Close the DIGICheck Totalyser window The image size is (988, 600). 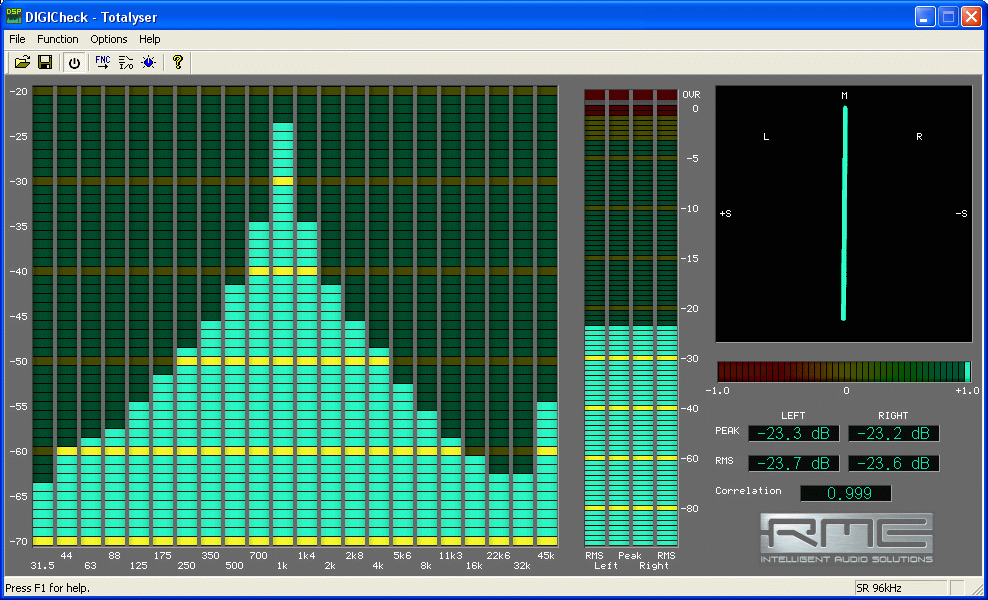(x=970, y=16)
